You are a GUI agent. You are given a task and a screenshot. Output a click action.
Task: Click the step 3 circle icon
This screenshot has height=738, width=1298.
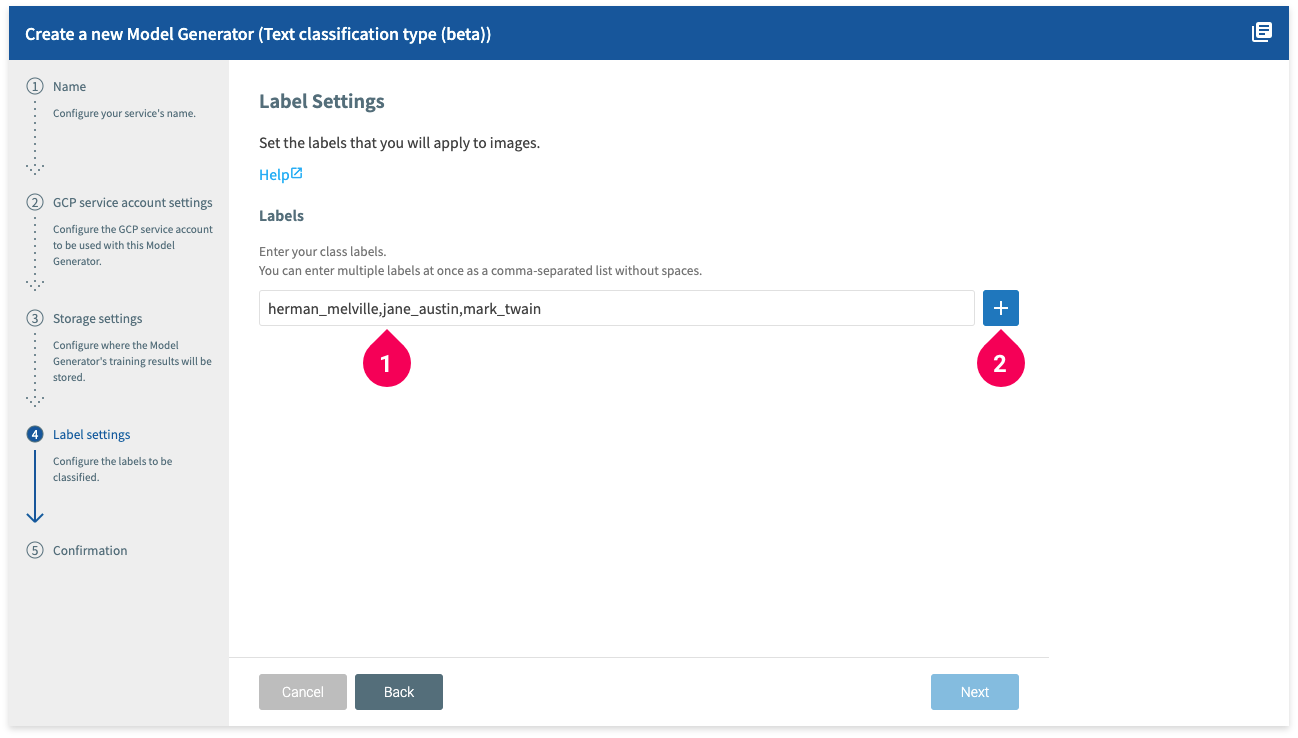[35, 319]
